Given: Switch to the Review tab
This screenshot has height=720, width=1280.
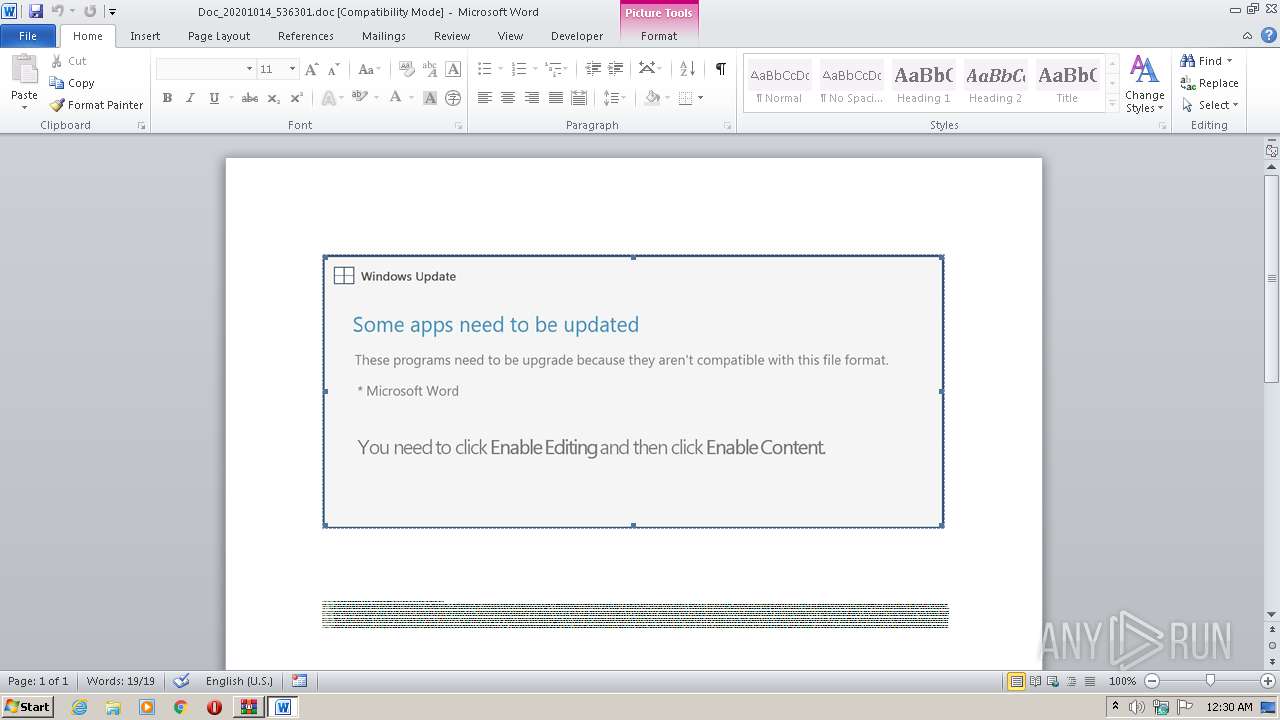Looking at the screenshot, I should click(x=452, y=36).
